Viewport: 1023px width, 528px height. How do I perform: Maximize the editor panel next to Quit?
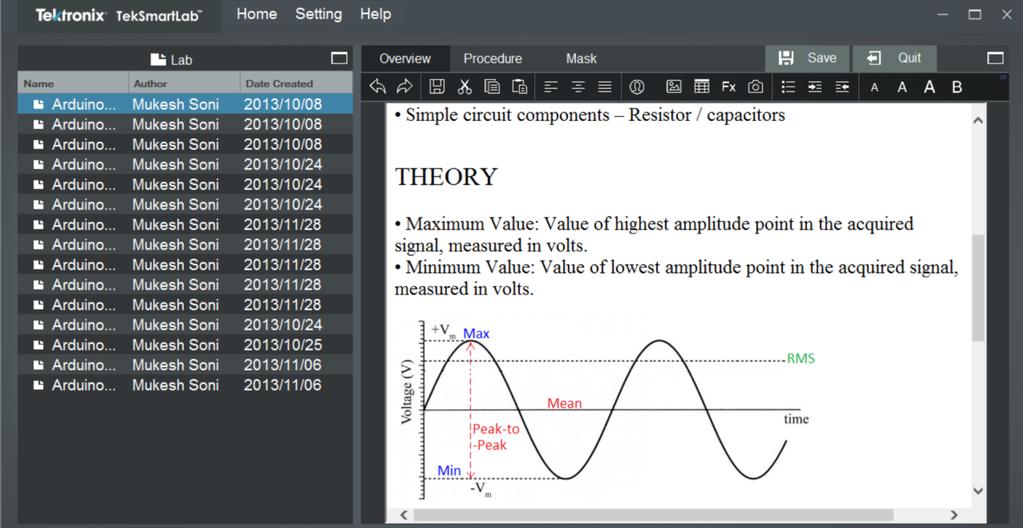(x=995, y=58)
